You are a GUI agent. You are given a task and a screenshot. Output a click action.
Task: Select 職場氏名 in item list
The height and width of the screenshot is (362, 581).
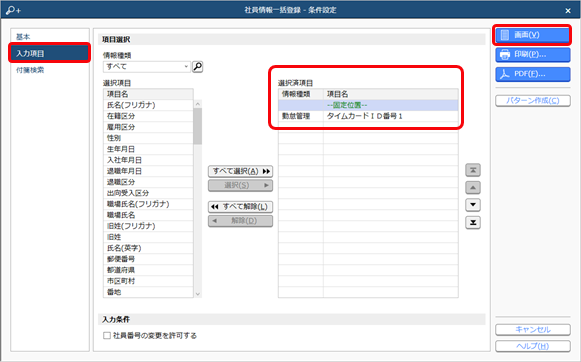pos(148,215)
